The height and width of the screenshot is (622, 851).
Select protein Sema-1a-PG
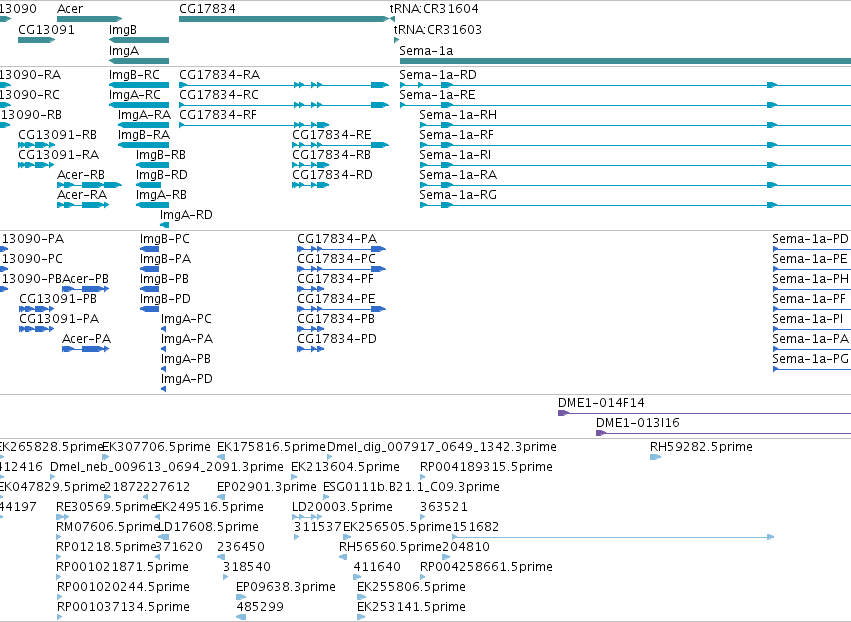(x=812, y=369)
